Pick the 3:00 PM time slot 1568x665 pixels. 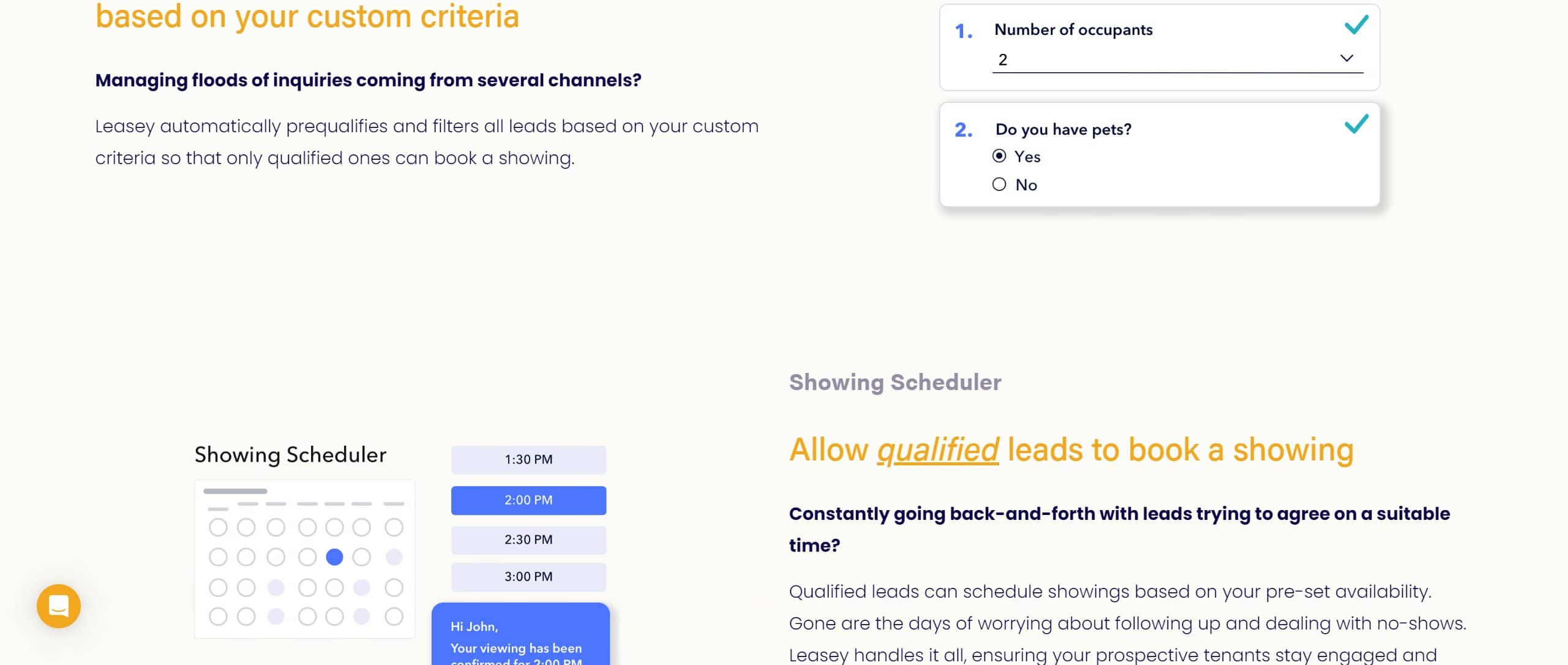coord(528,577)
